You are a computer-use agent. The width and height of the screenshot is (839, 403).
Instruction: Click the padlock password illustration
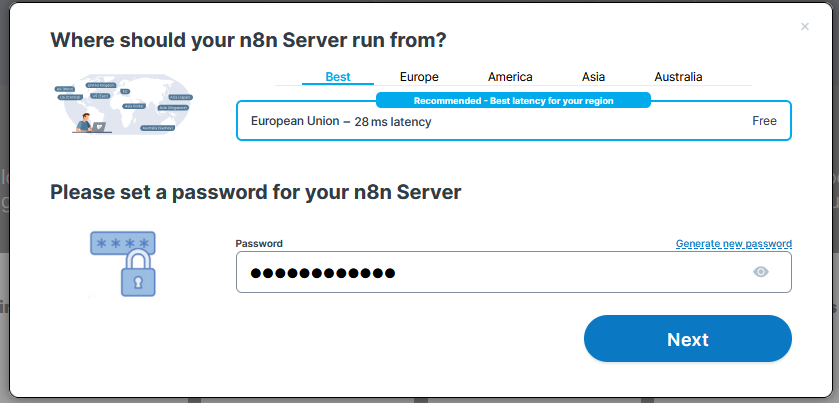tap(123, 263)
